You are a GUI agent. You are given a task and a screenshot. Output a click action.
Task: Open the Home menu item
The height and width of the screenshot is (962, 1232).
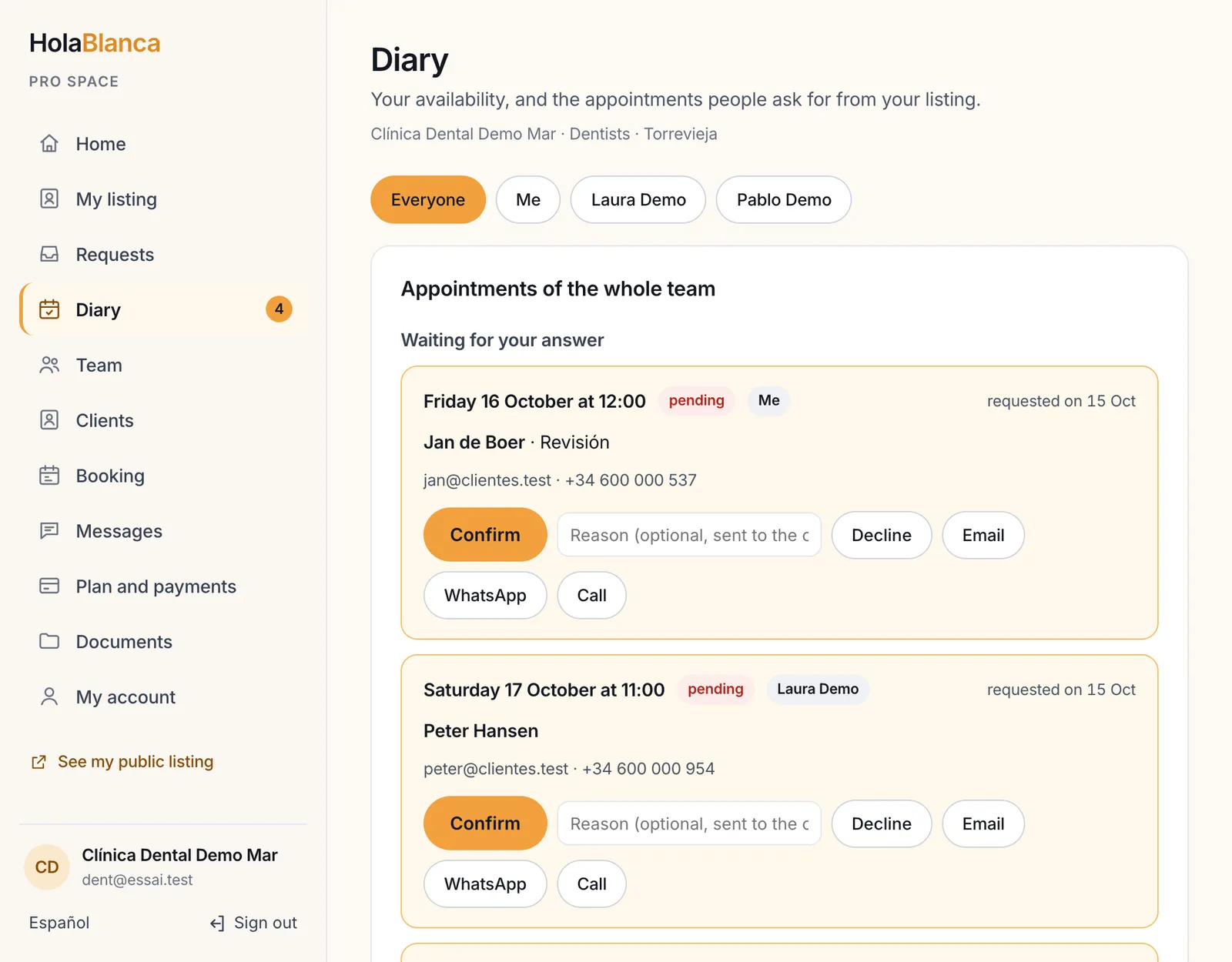coord(163,144)
